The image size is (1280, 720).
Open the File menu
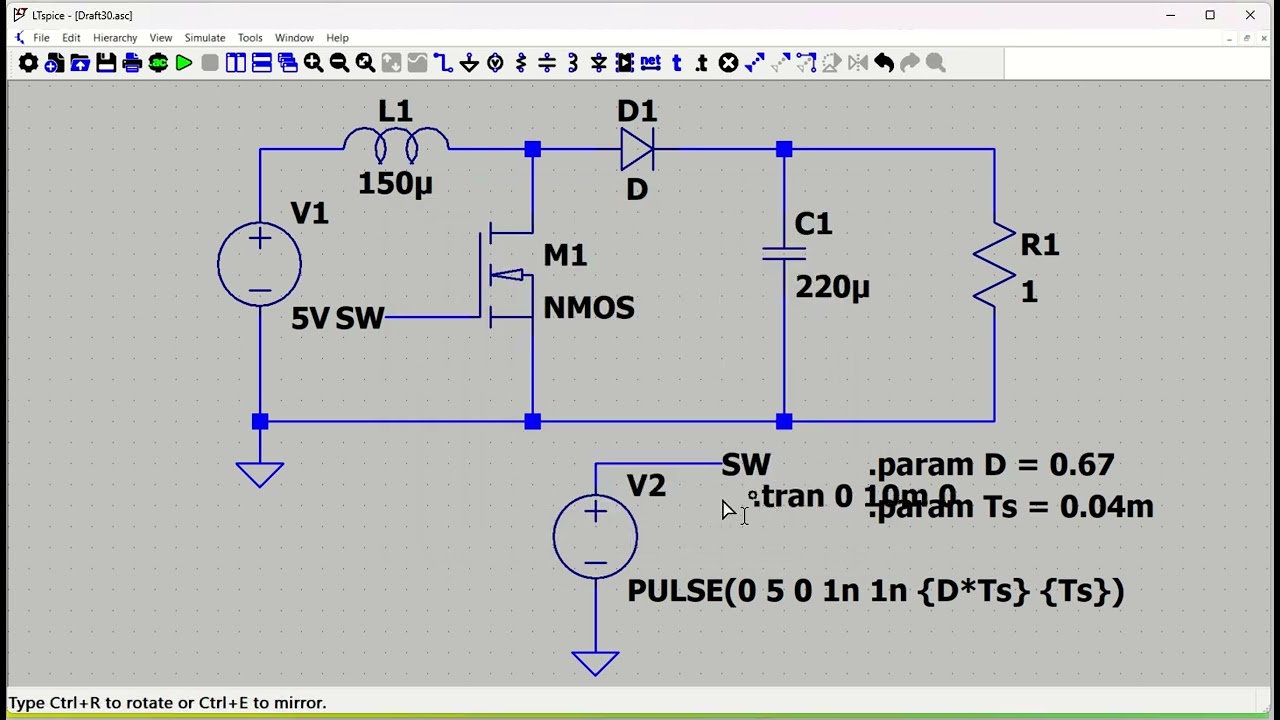41,38
